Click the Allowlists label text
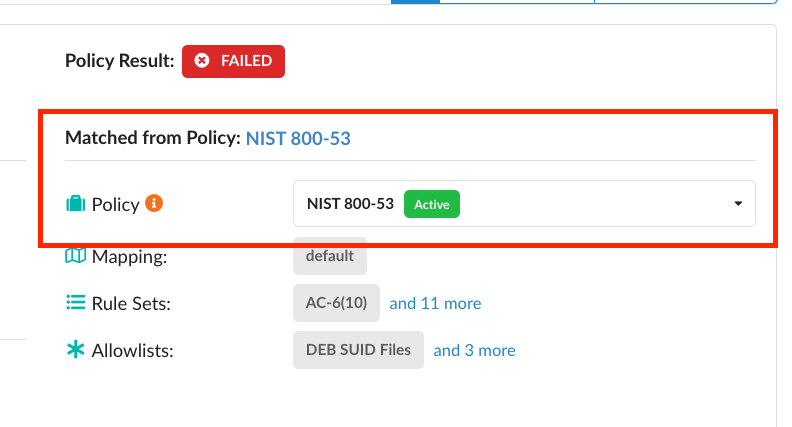Screen dimensions: 792x427 point(133,351)
